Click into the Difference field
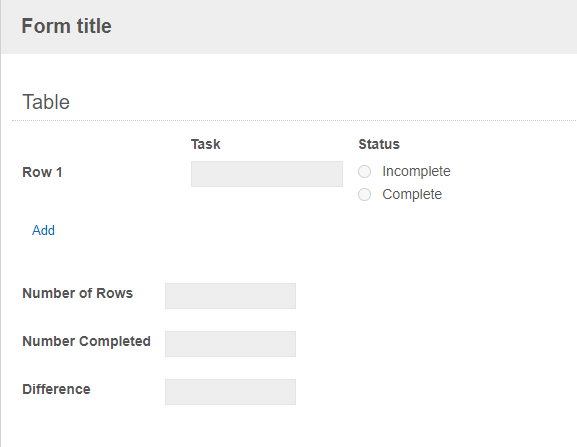Viewport: 577px width, 447px height. [x=230, y=392]
